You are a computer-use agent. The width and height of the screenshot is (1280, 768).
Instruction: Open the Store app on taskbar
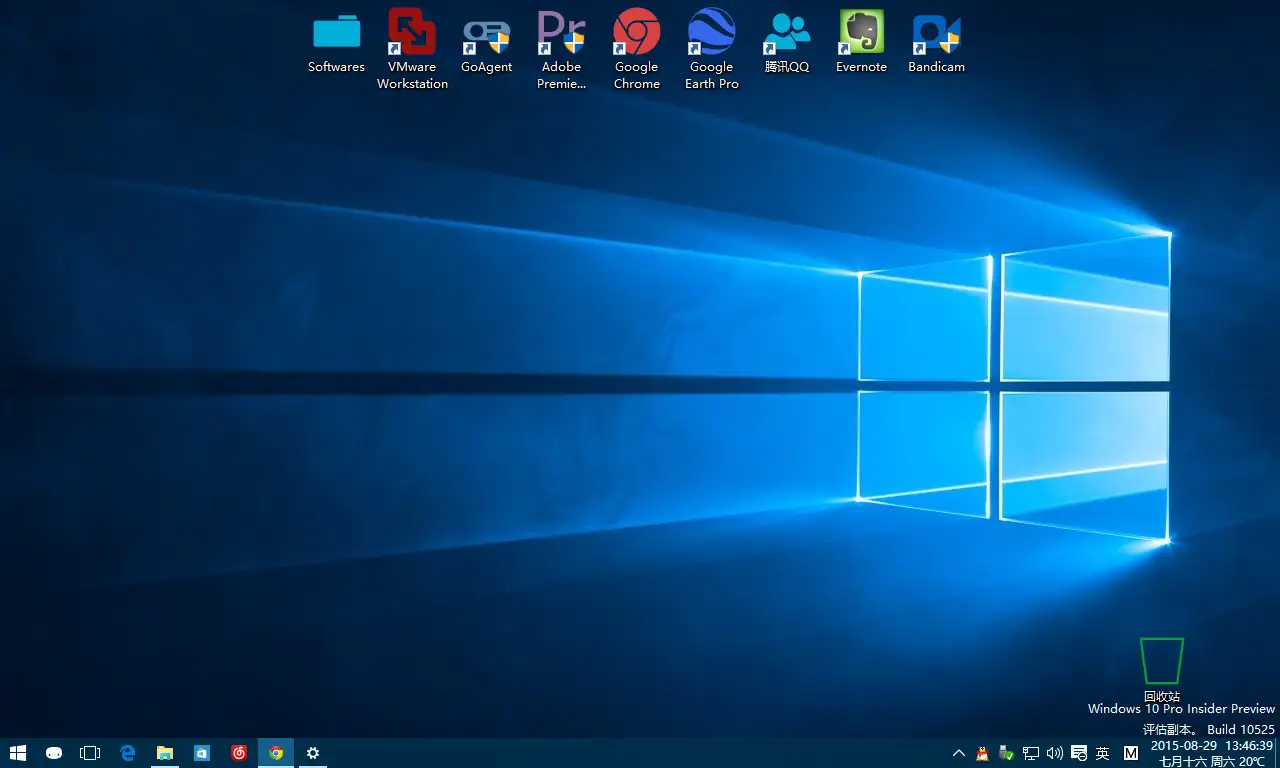202,753
